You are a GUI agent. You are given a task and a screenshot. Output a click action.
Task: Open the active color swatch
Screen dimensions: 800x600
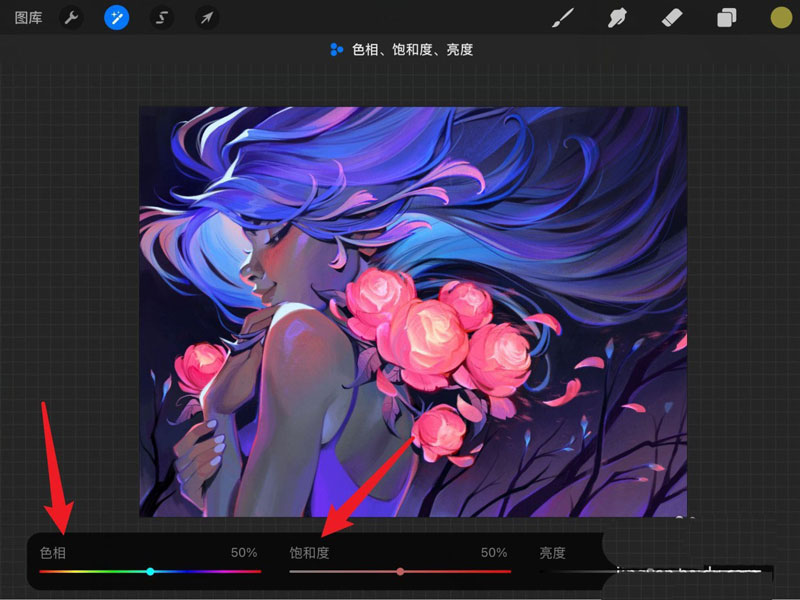(x=779, y=17)
